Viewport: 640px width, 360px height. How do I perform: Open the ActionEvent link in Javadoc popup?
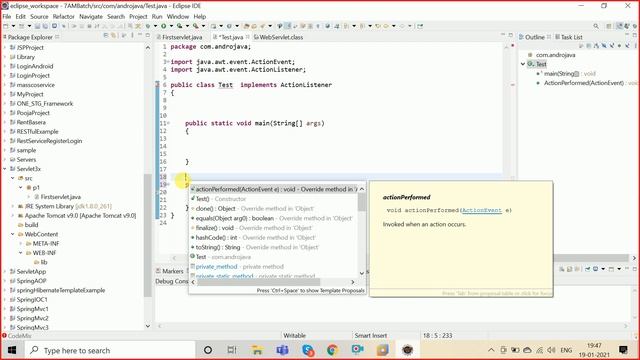click(x=482, y=210)
